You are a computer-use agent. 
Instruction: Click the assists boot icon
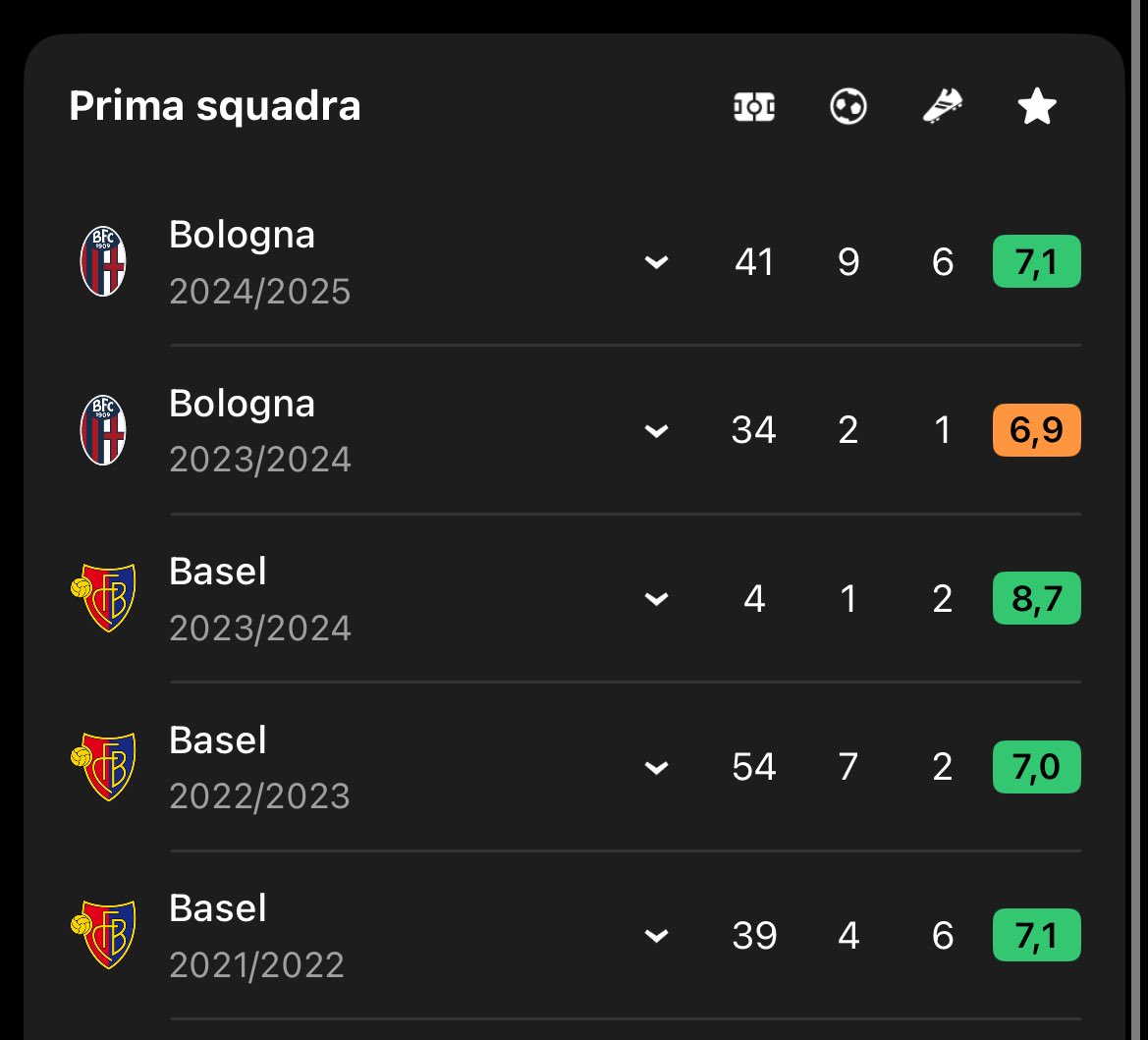(943, 106)
